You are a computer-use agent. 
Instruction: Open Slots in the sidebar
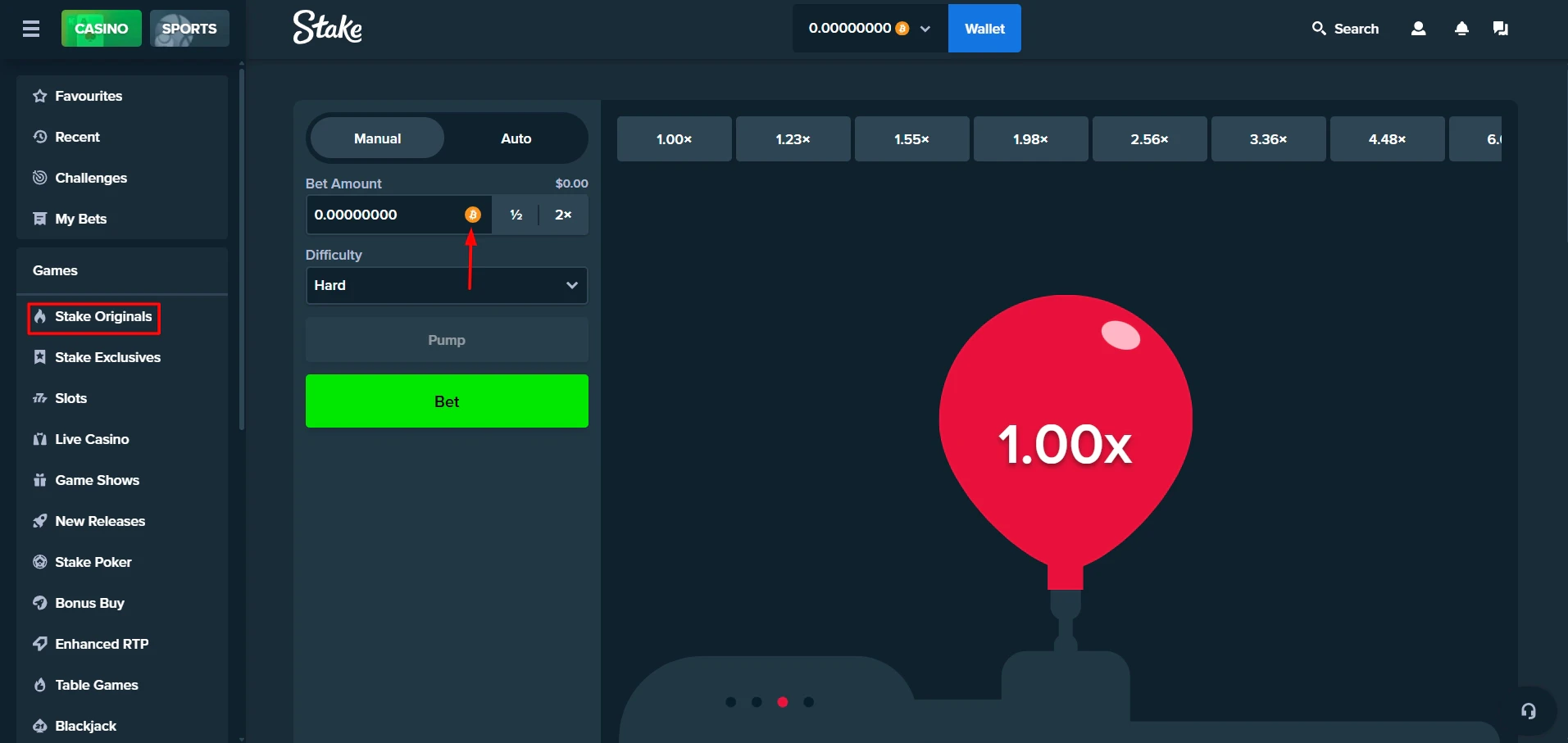click(122, 398)
